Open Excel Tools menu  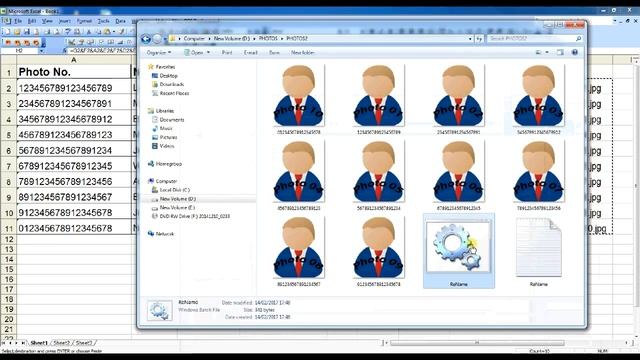tap(103, 21)
